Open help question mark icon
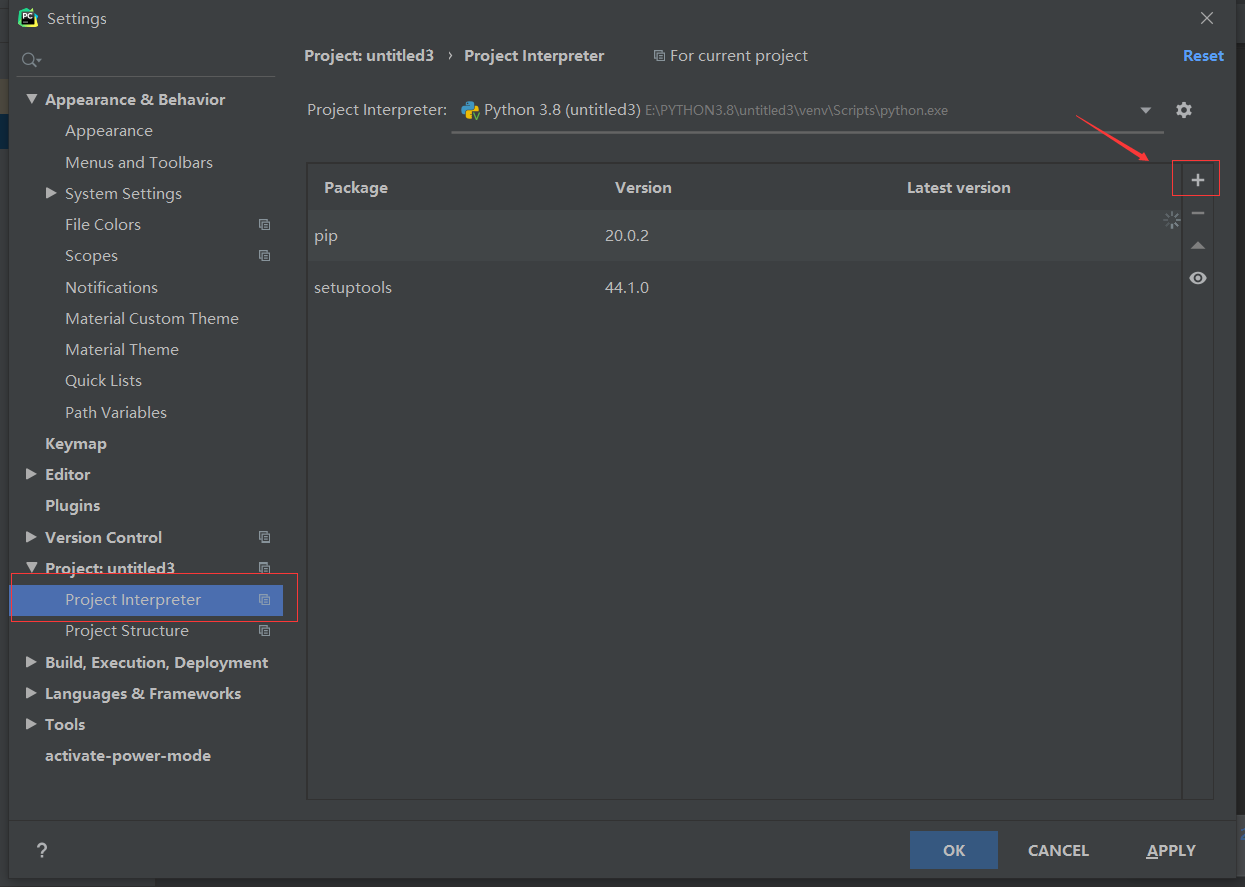 tap(41, 850)
